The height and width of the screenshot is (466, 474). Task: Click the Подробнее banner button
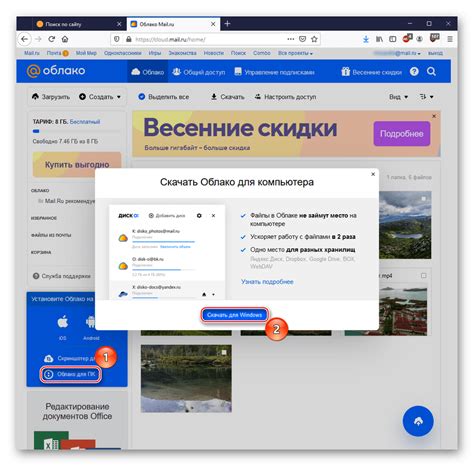402,134
